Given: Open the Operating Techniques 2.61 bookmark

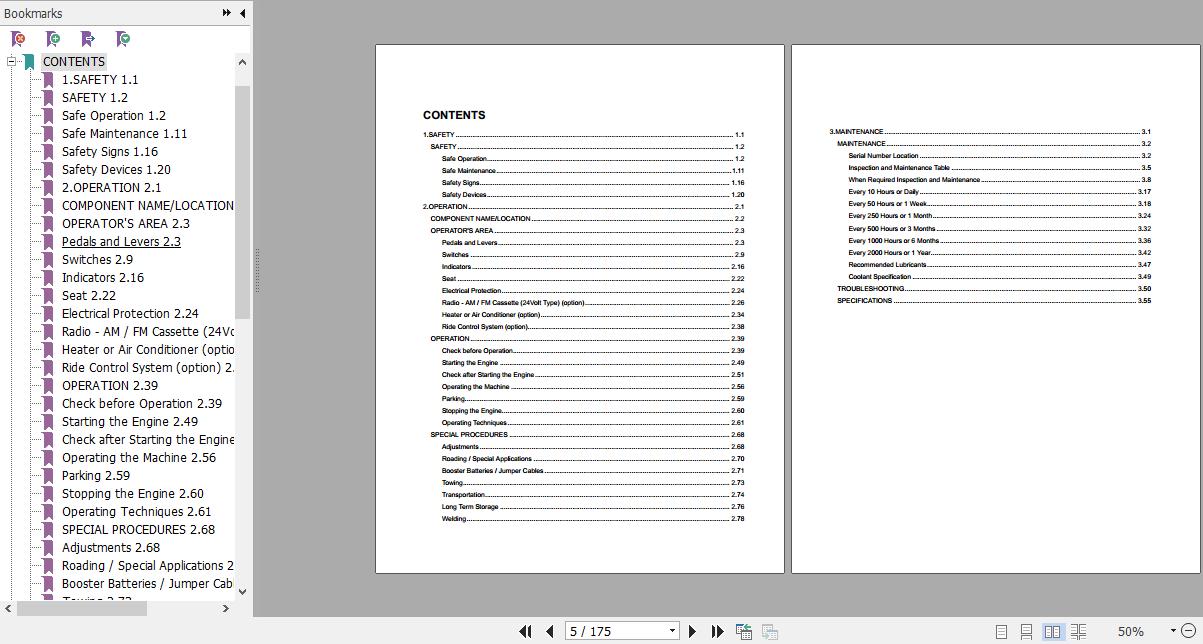Looking at the screenshot, I should coord(137,512).
